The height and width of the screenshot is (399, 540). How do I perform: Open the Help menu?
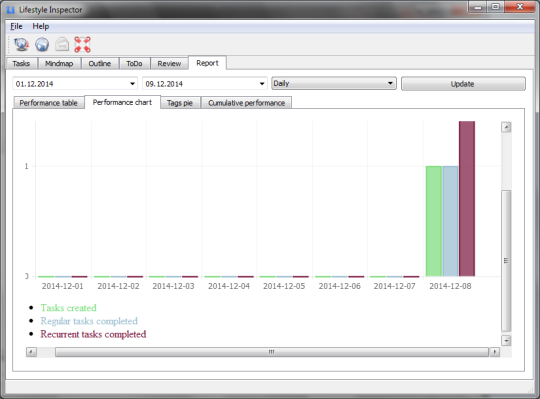[41, 26]
